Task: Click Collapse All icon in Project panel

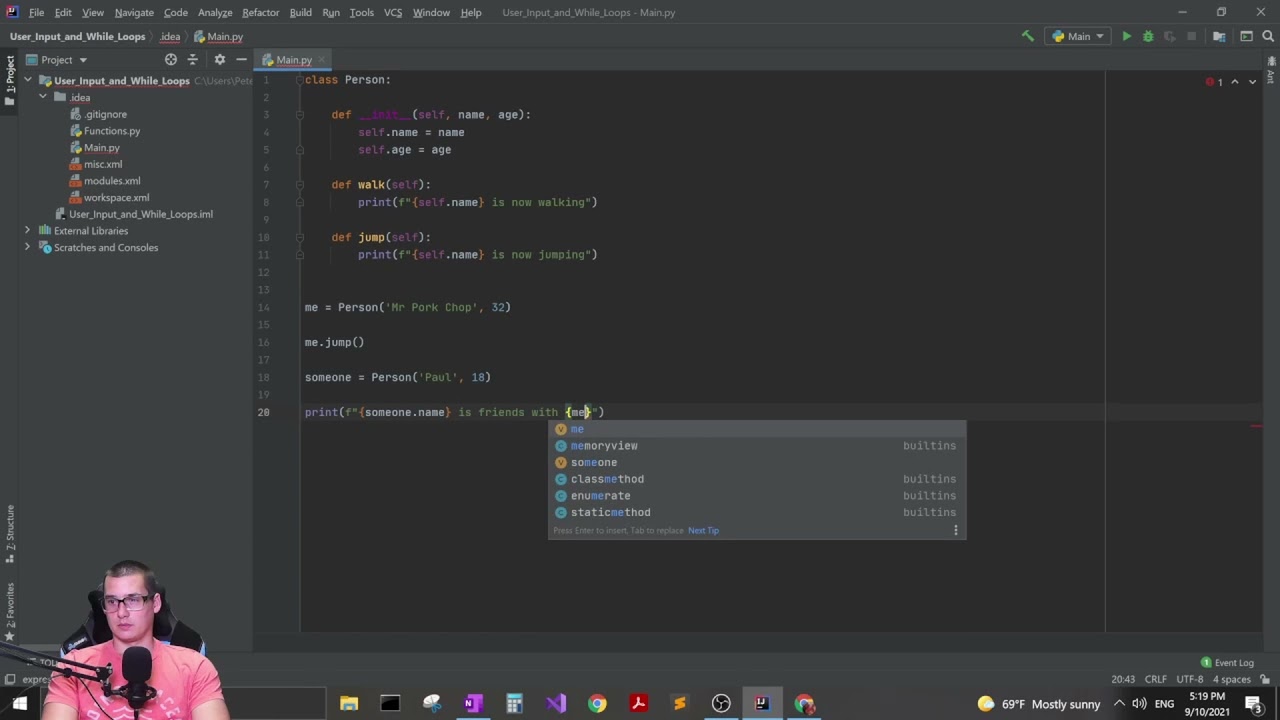Action: tap(193, 59)
